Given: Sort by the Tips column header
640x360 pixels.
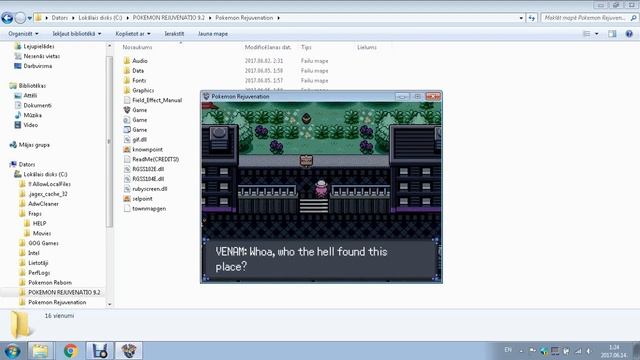Looking at the screenshot, I should point(306,47).
